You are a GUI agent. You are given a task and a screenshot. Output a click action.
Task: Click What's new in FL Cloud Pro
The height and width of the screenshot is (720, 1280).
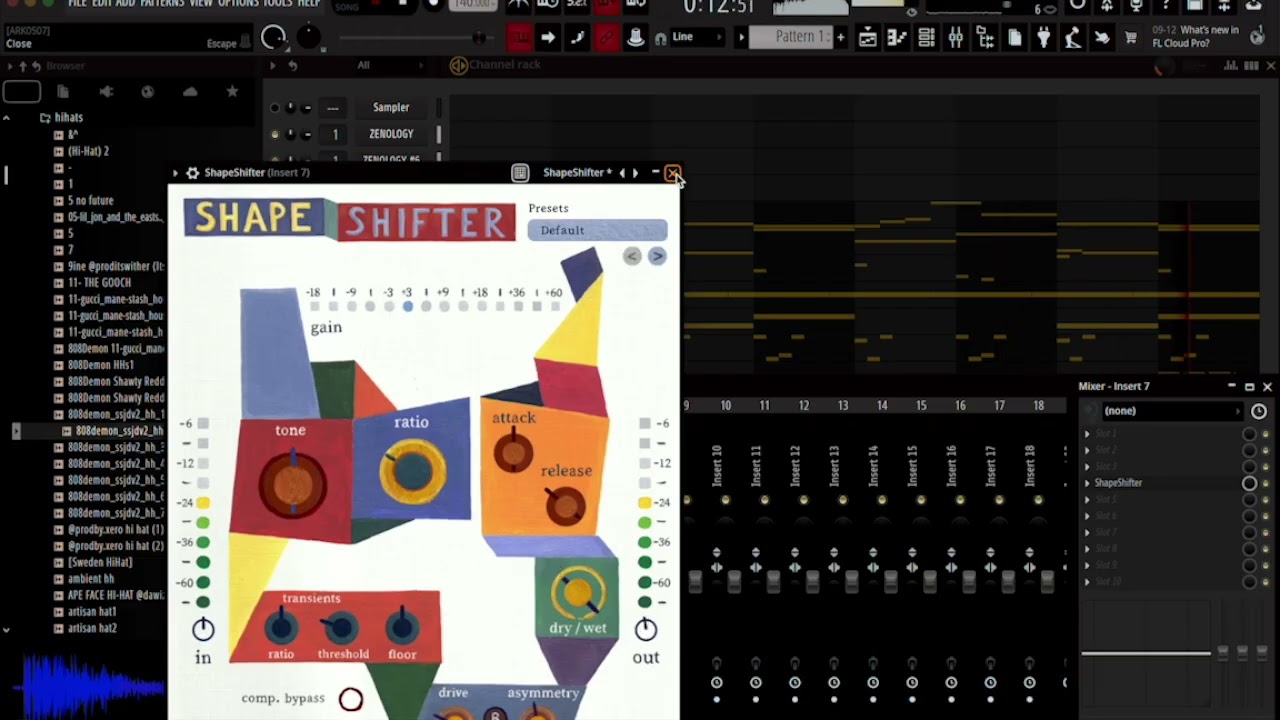coord(1196,37)
